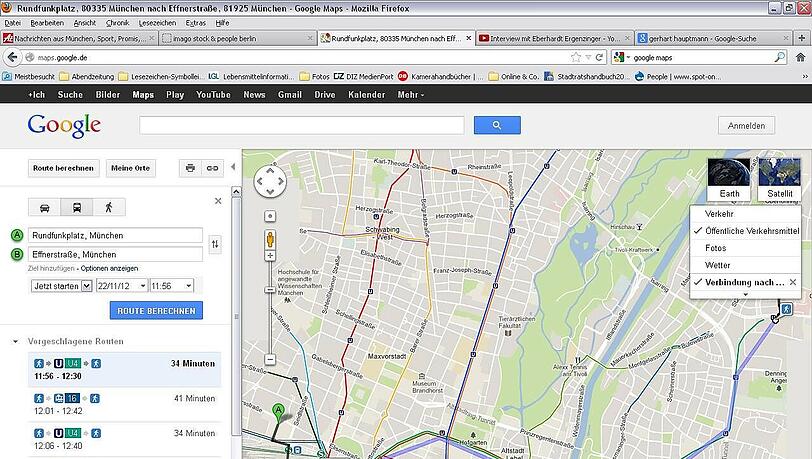Screen dimensions: 812x459
Task: Click the map pan compass control
Action: (x=270, y=181)
